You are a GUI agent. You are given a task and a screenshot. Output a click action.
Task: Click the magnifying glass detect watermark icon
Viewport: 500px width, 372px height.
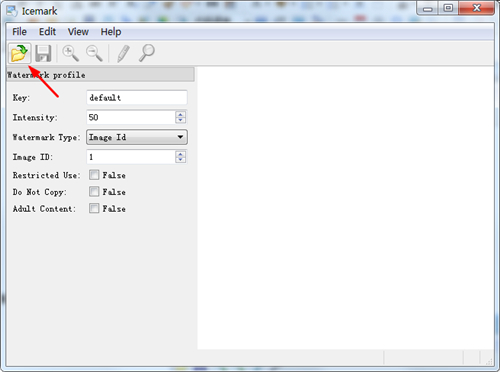pos(147,53)
